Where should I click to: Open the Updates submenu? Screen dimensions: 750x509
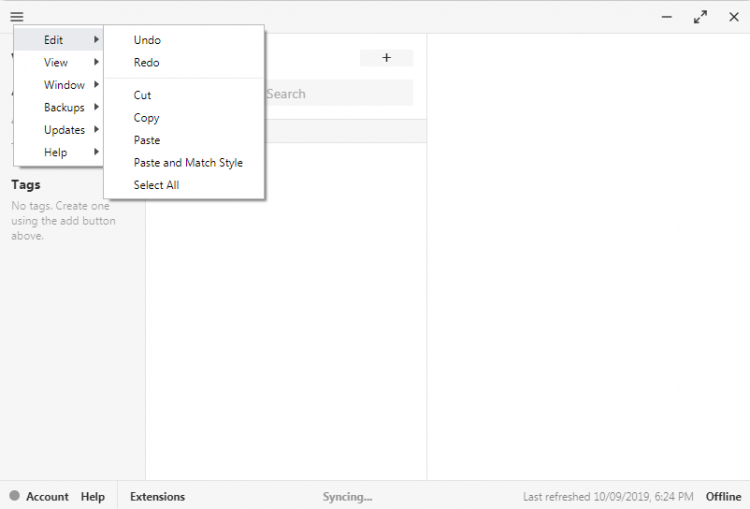58,130
